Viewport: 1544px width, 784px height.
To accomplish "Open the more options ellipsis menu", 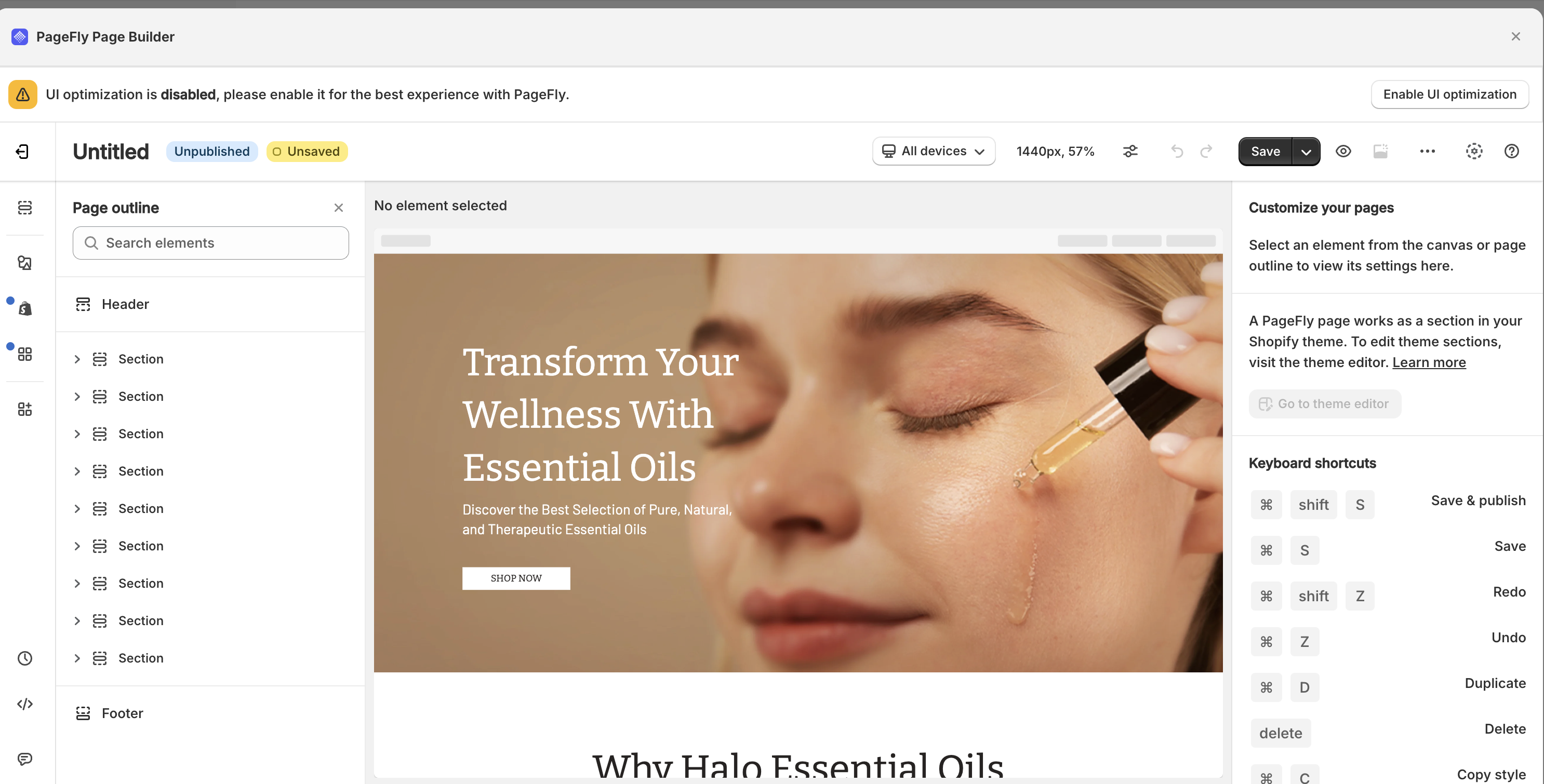I will (x=1427, y=152).
